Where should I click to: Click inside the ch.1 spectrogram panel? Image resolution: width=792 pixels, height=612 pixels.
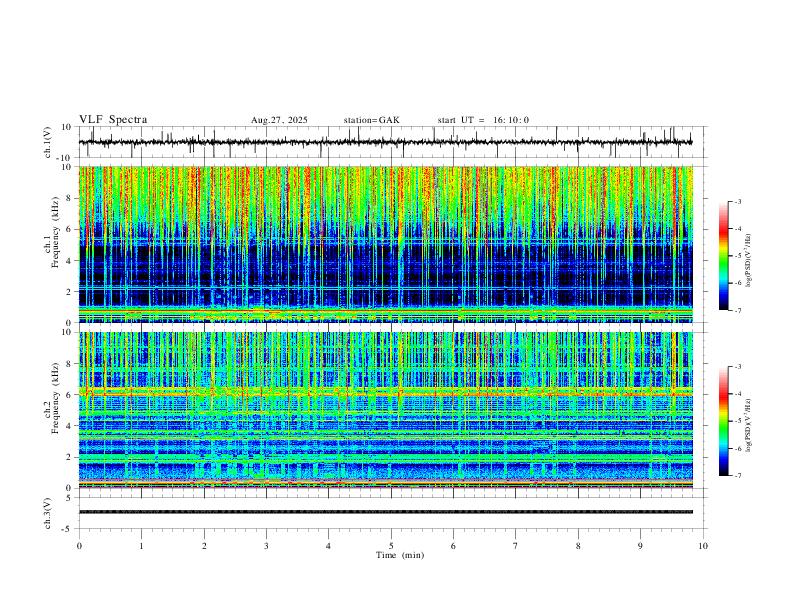(385, 244)
